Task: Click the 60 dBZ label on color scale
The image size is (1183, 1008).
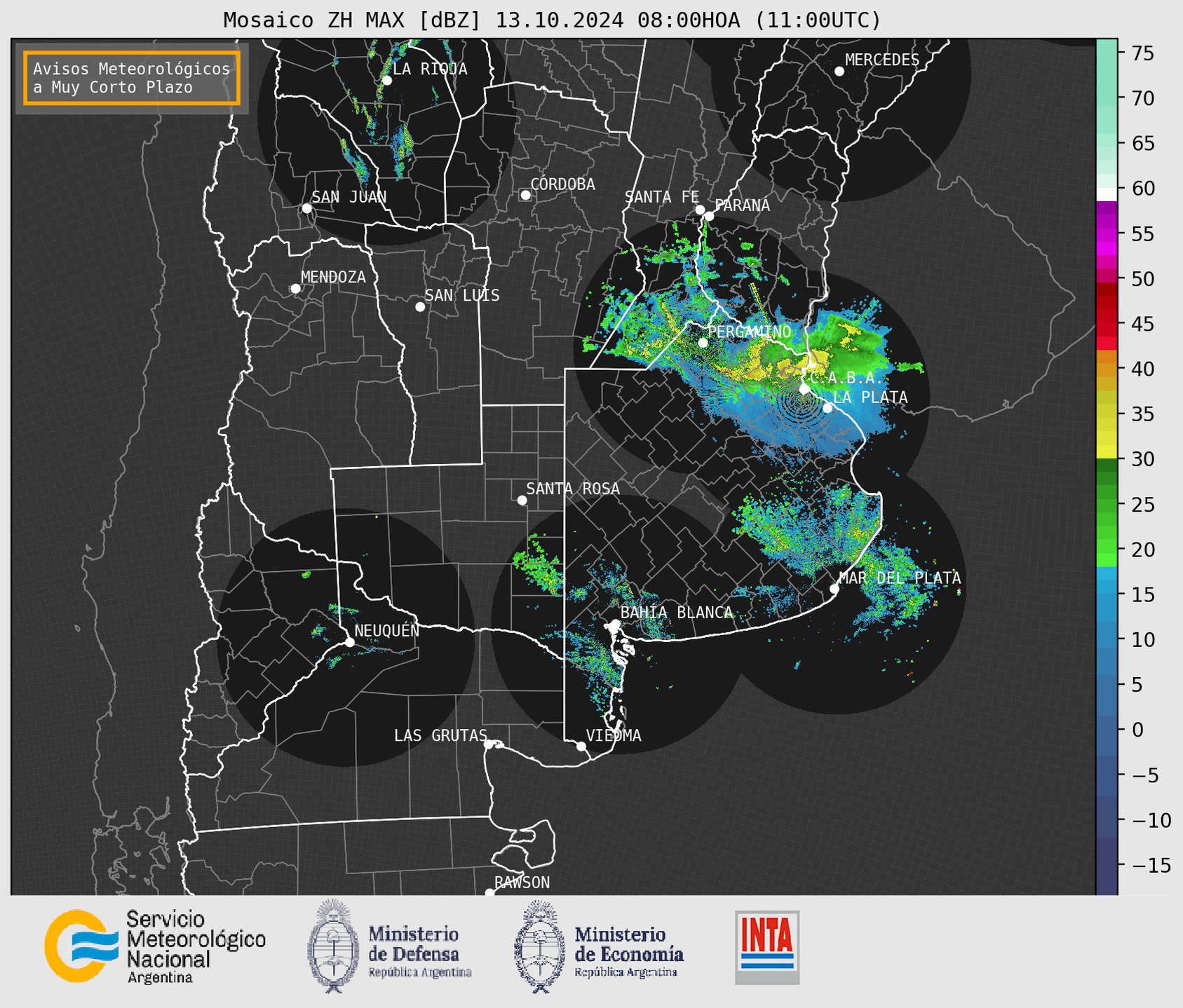Action: 1143,189
